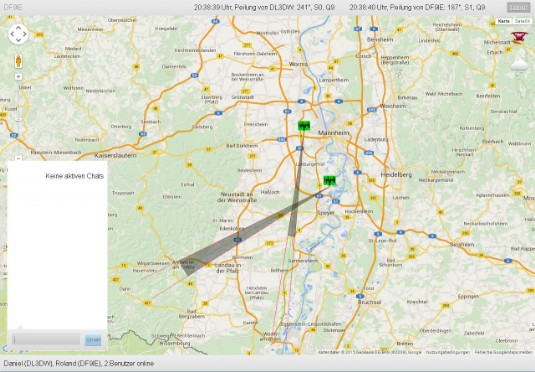535x372 pixels.
Task: Open the Nutzungsbedingungen link
Action: click(447, 352)
